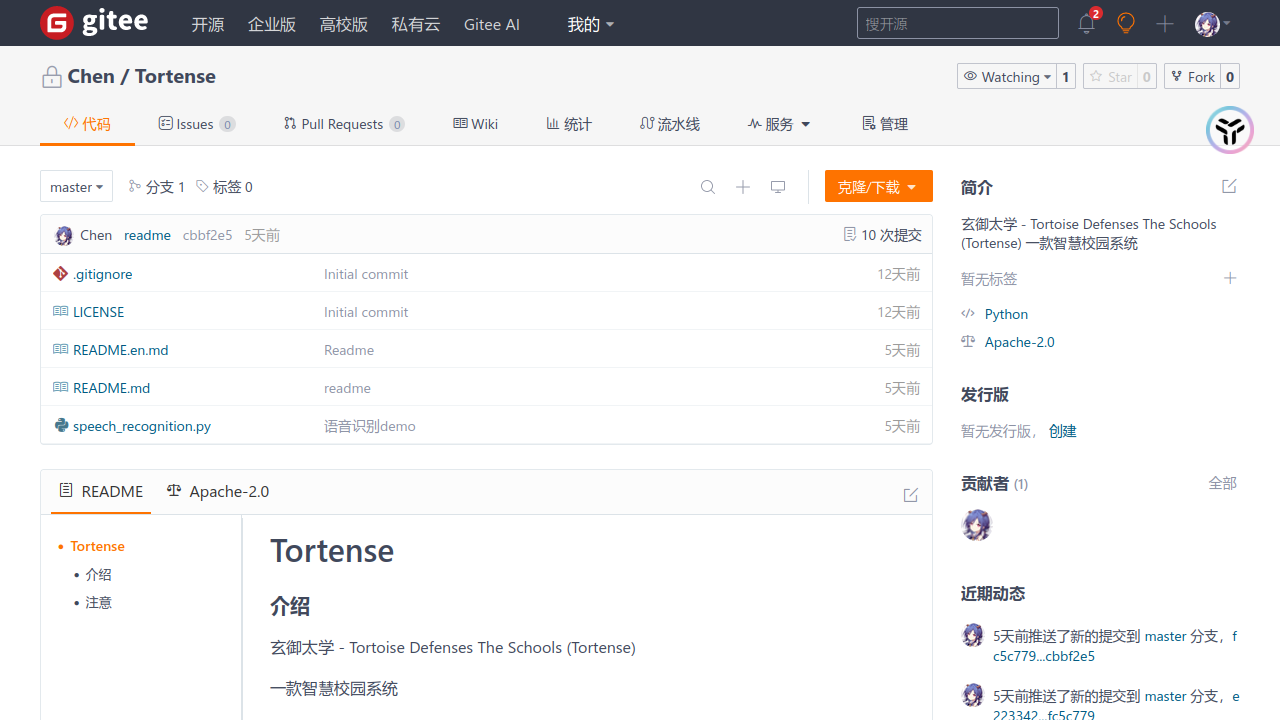This screenshot has height=720, width=1280.
Task: Click the notification bell icon
Action: 1086,24
